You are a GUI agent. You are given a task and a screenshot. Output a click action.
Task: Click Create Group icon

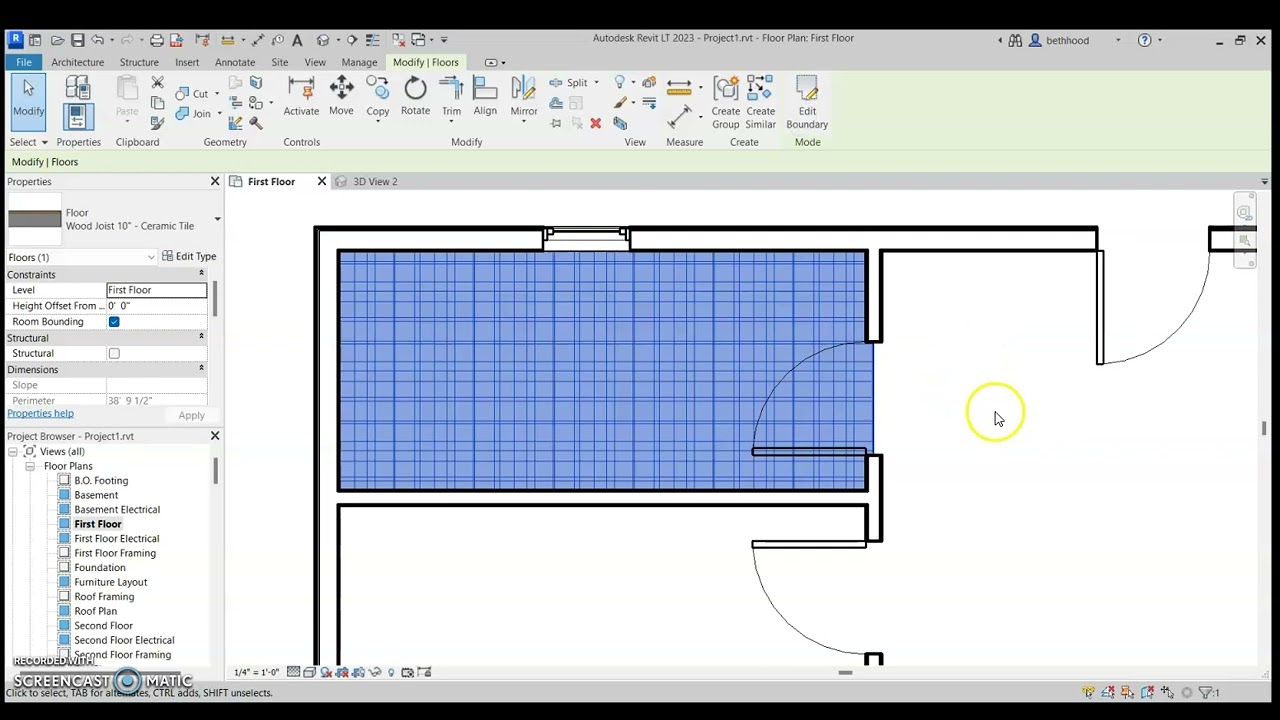[x=726, y=89]
